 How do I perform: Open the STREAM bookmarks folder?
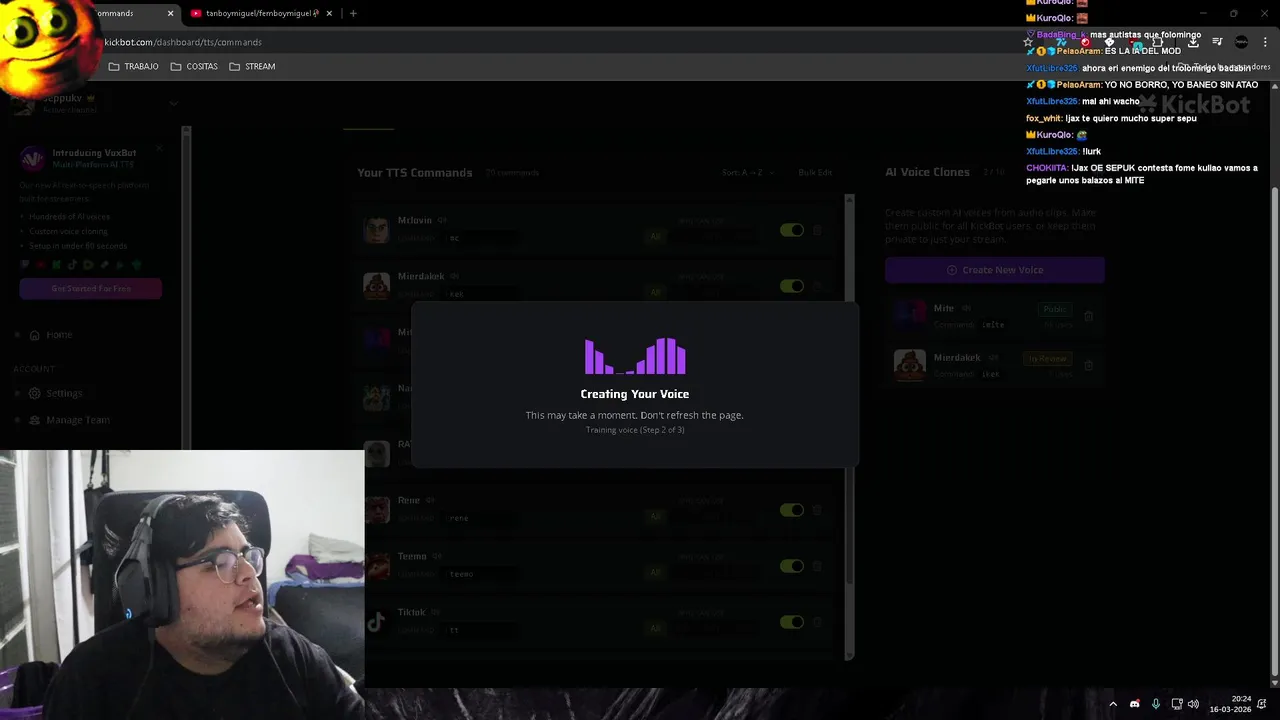(x=252, y=66)
